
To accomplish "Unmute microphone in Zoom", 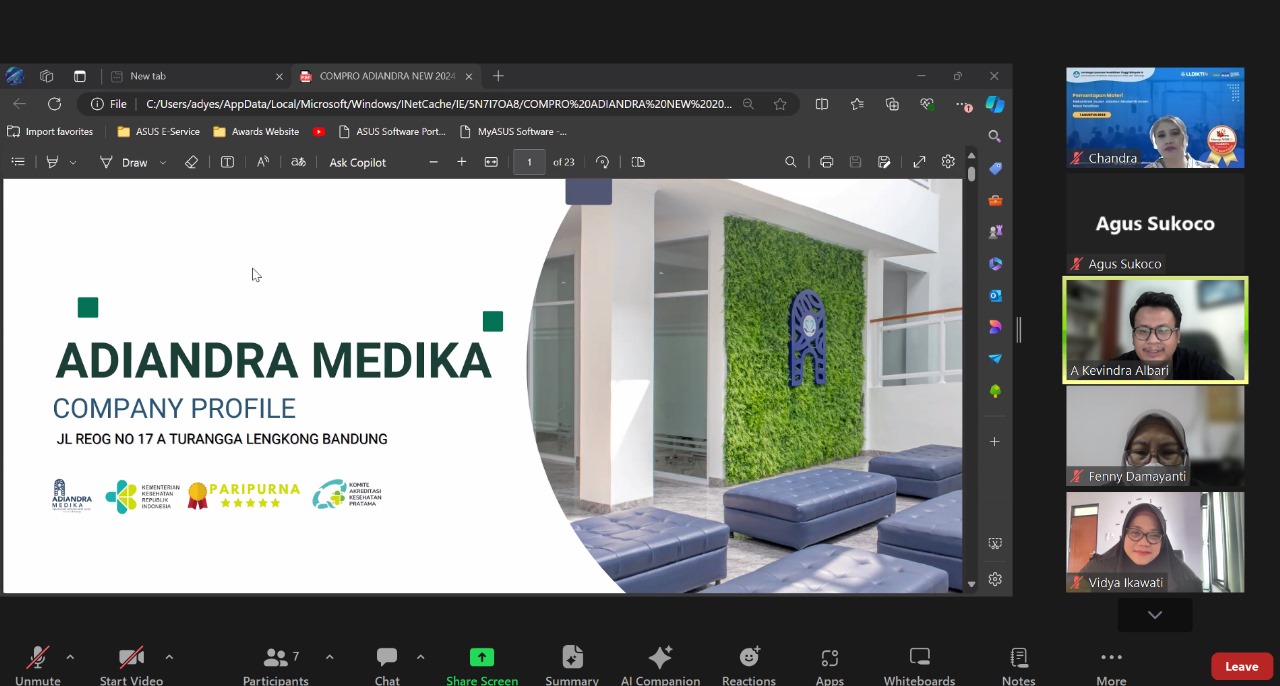I will pyautogui.click(x=38, y=665).
